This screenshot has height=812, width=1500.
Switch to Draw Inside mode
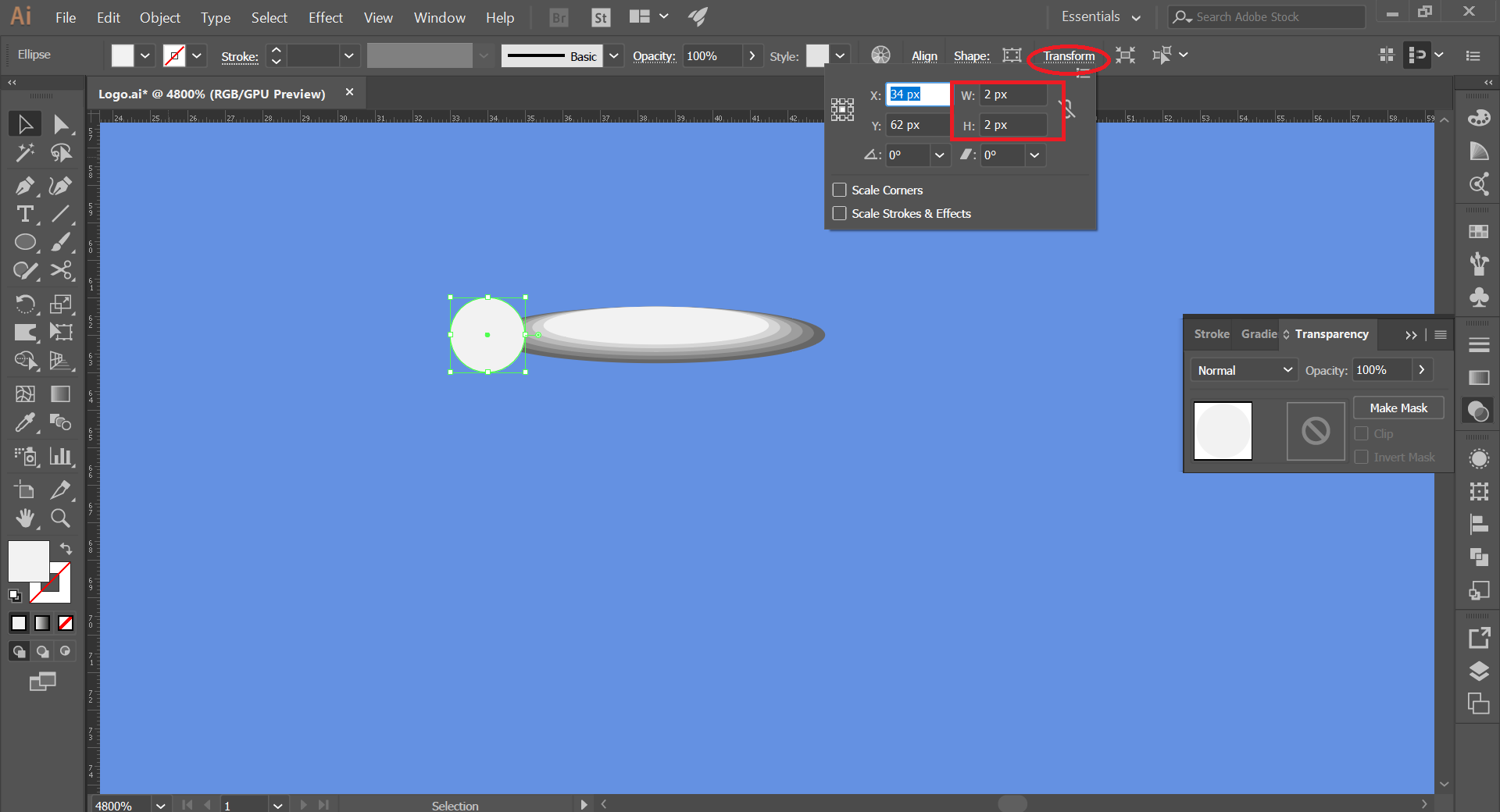(x=66, y=651)
